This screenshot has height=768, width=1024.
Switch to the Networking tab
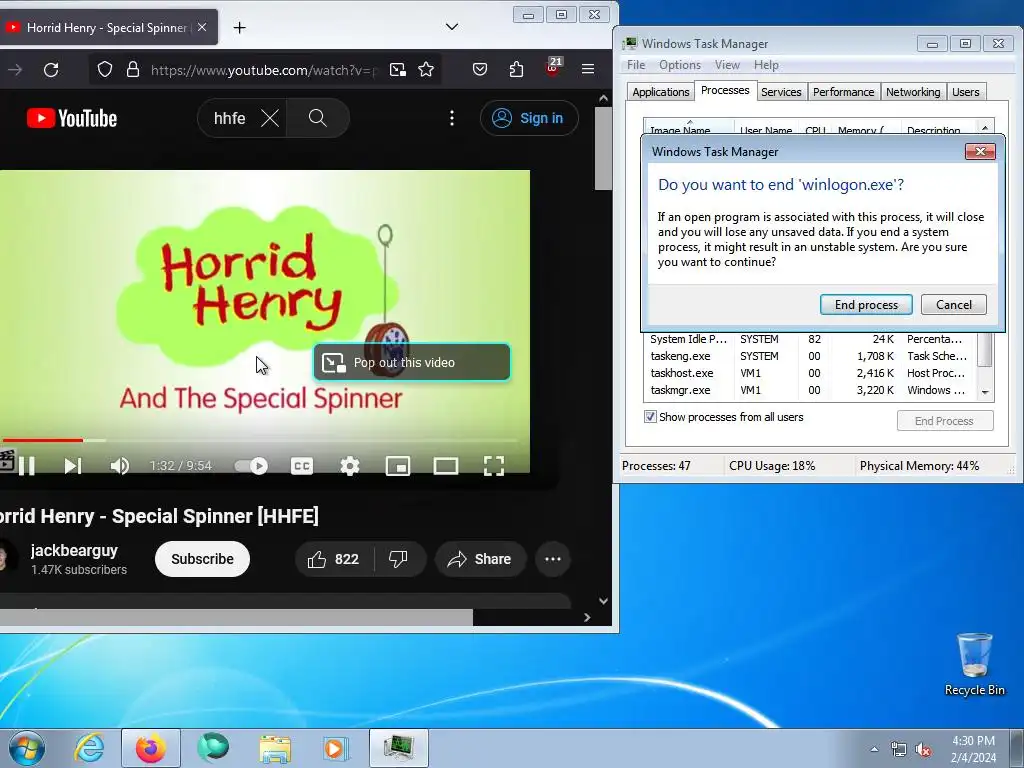click(913, 92)
